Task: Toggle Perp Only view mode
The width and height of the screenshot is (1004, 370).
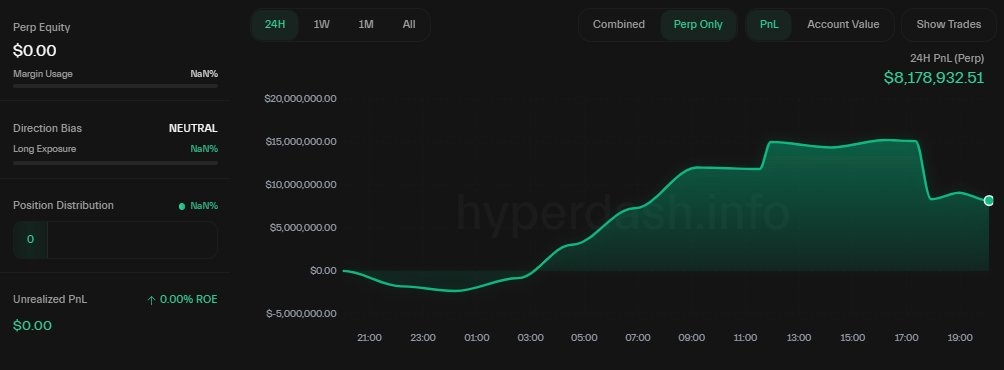Action: coord(698,25)
